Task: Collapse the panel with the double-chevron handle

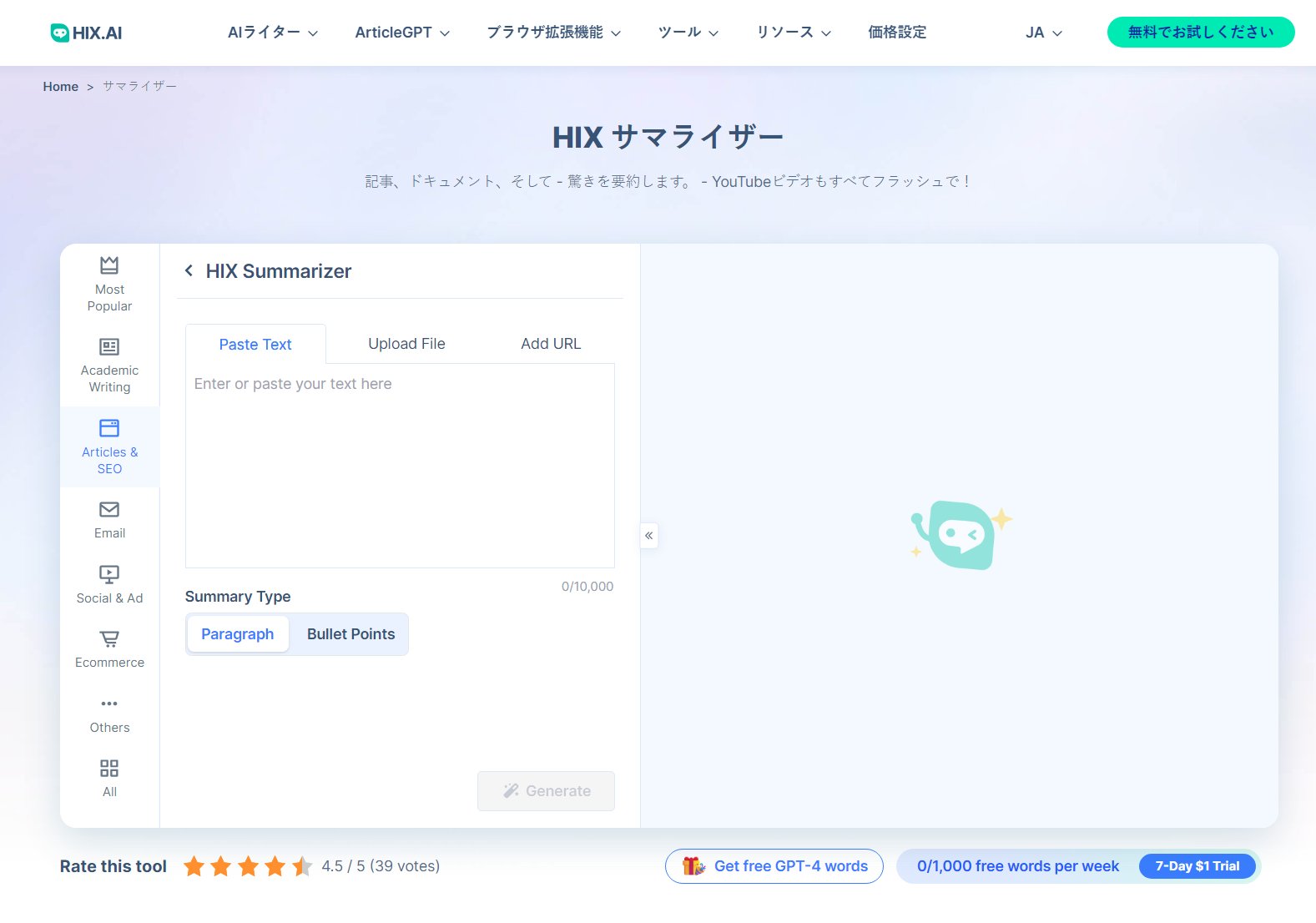Action: point(649,536)
